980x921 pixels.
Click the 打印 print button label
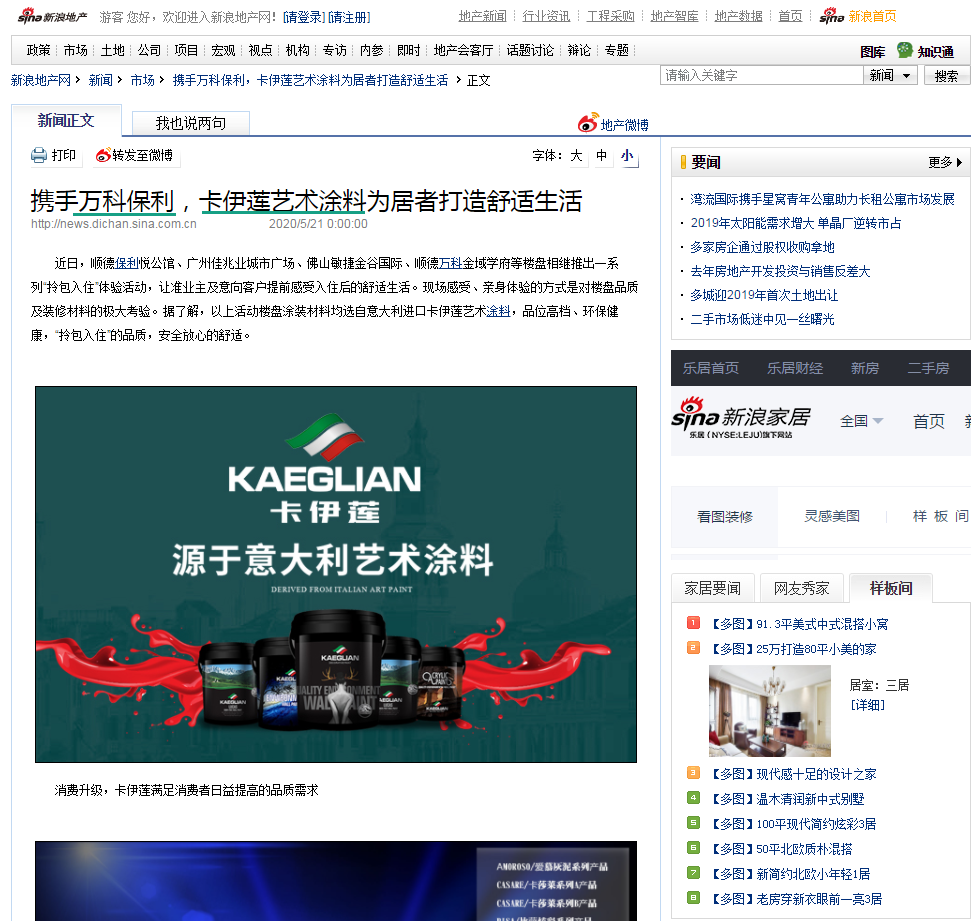(x=64, y=155)
